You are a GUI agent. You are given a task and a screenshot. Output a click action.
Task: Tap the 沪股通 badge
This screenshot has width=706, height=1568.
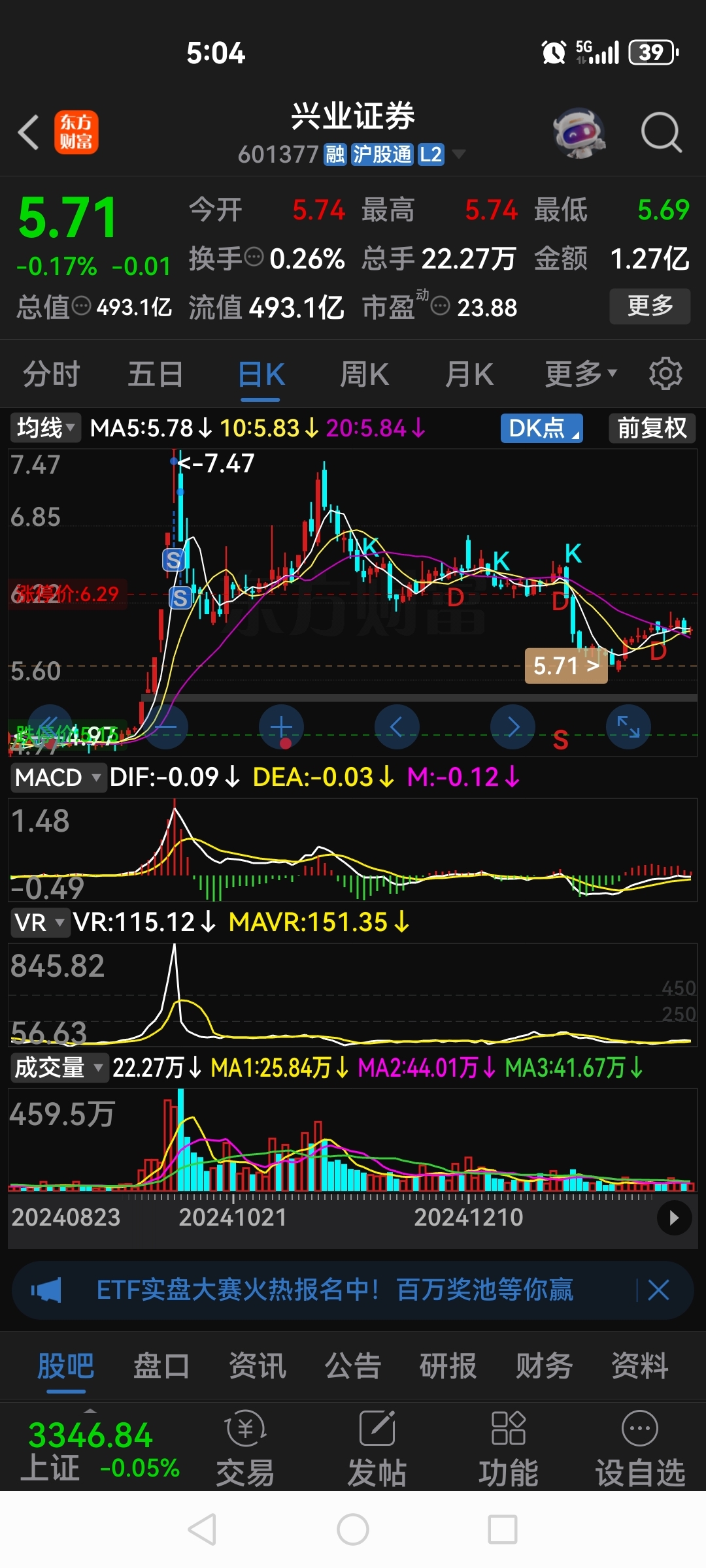coord(382,155)
